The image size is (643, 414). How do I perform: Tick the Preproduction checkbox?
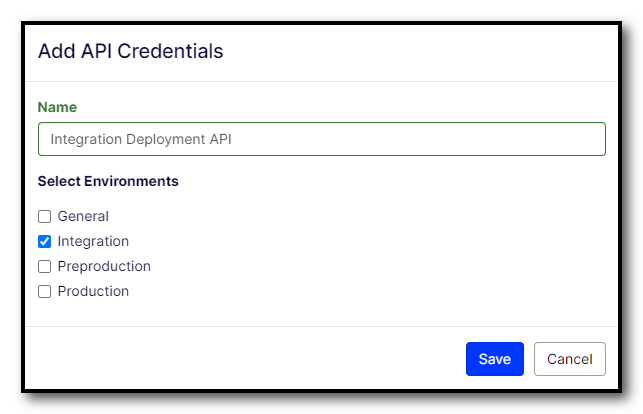(x=44, y=267)
